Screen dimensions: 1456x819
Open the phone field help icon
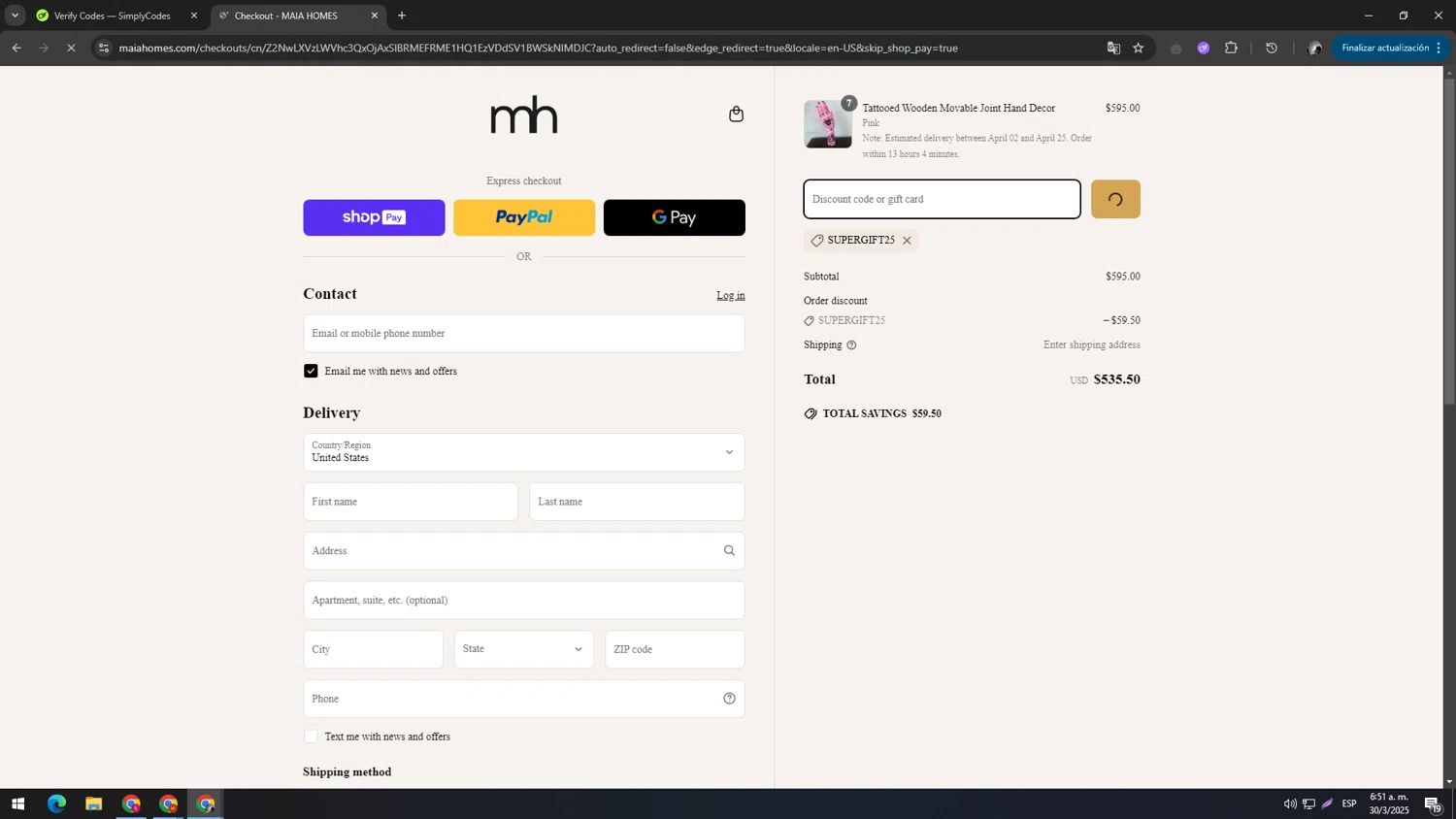pyautogui.click(x=729, y=699)
